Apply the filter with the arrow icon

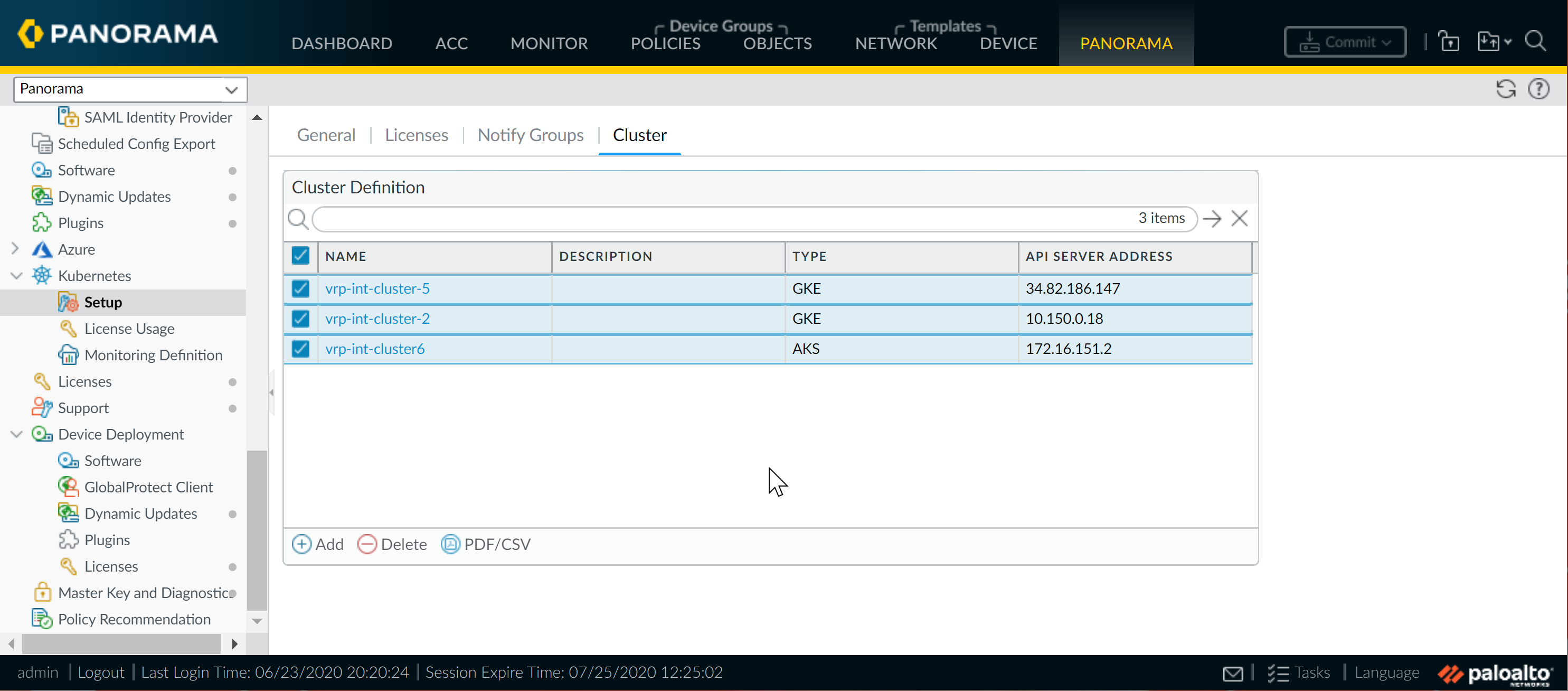(x=1212, y=218)
